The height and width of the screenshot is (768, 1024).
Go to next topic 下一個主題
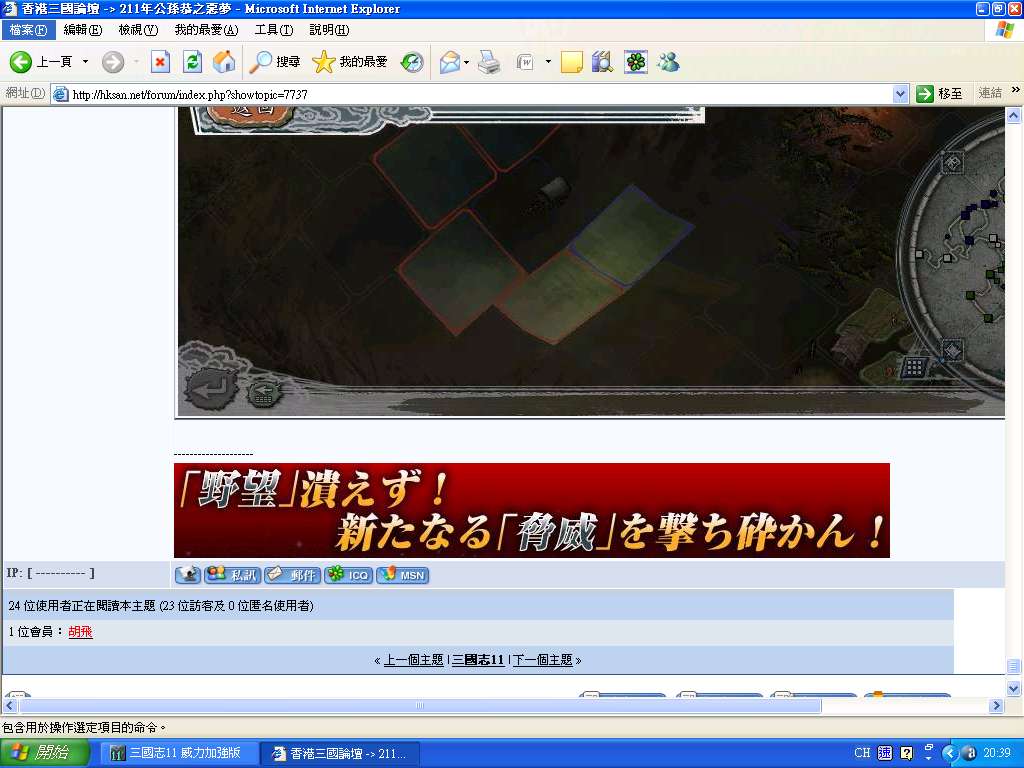pyautogui.click(x=542, y=660)
